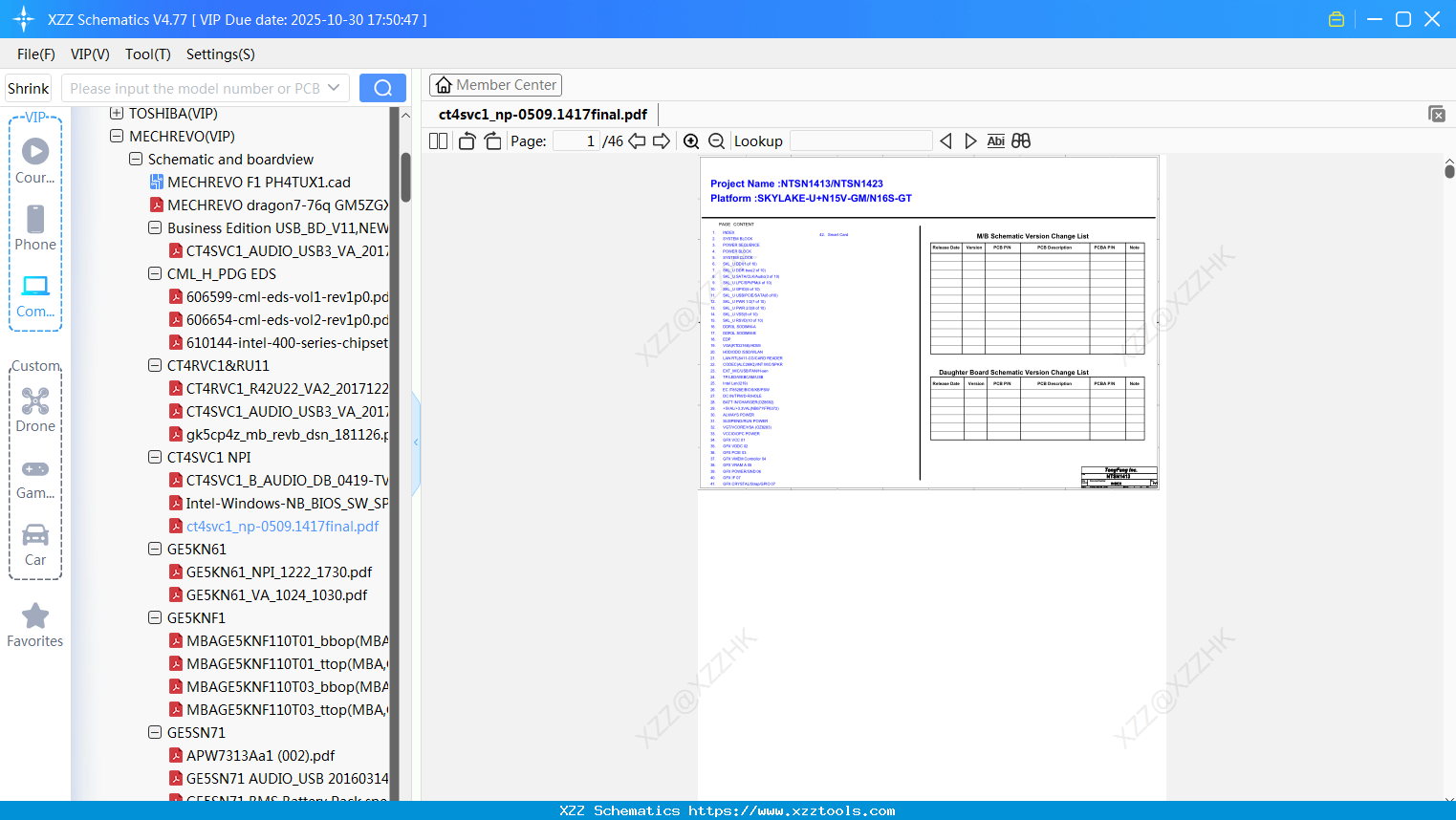Open the model number dropdown arrow
The image size is (1456, 820).
pos(334,88)
